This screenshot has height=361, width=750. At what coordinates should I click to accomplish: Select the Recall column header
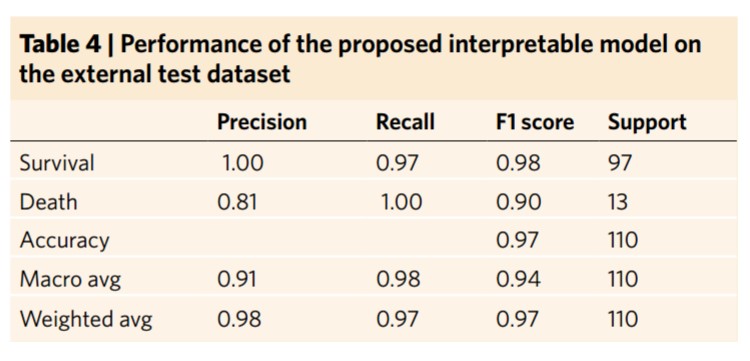(x=406, y=122)
